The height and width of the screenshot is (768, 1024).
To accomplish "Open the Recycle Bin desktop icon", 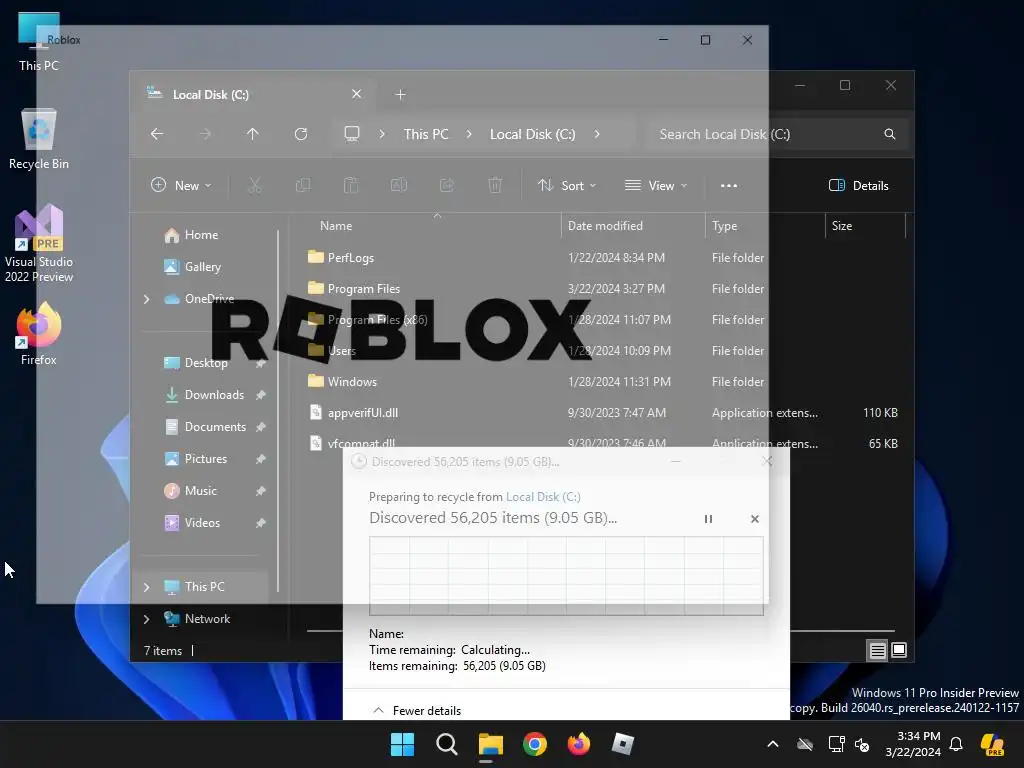I will (x=39, y=140).
